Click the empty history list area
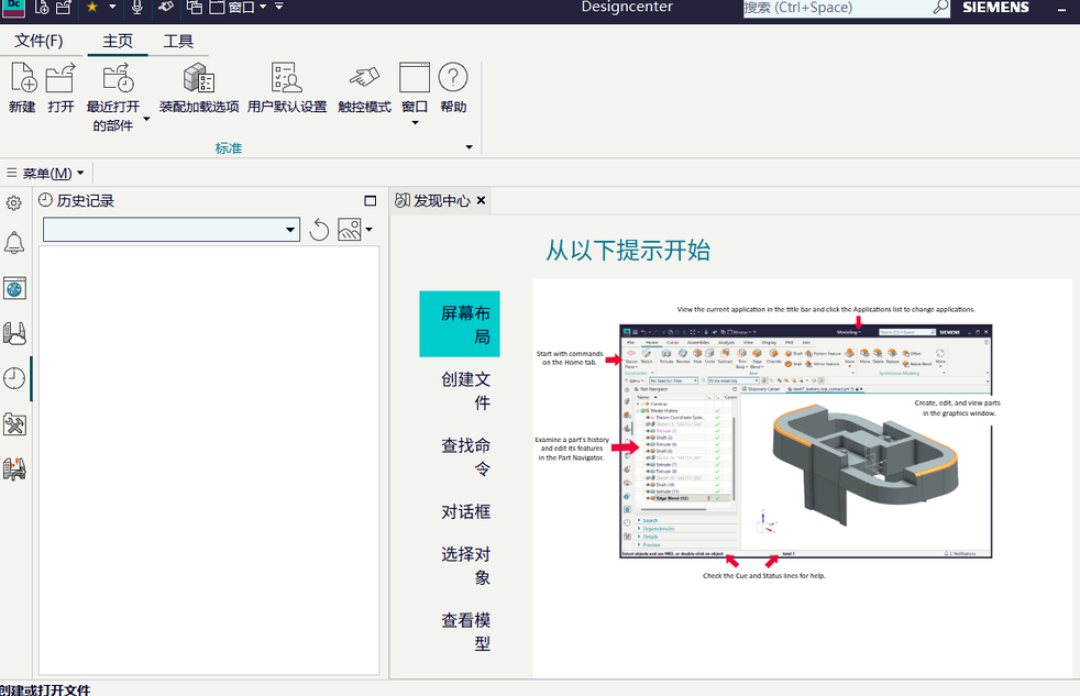Image resolution: width=1080 pixels, height=696 pixels. tap(209, 460)
